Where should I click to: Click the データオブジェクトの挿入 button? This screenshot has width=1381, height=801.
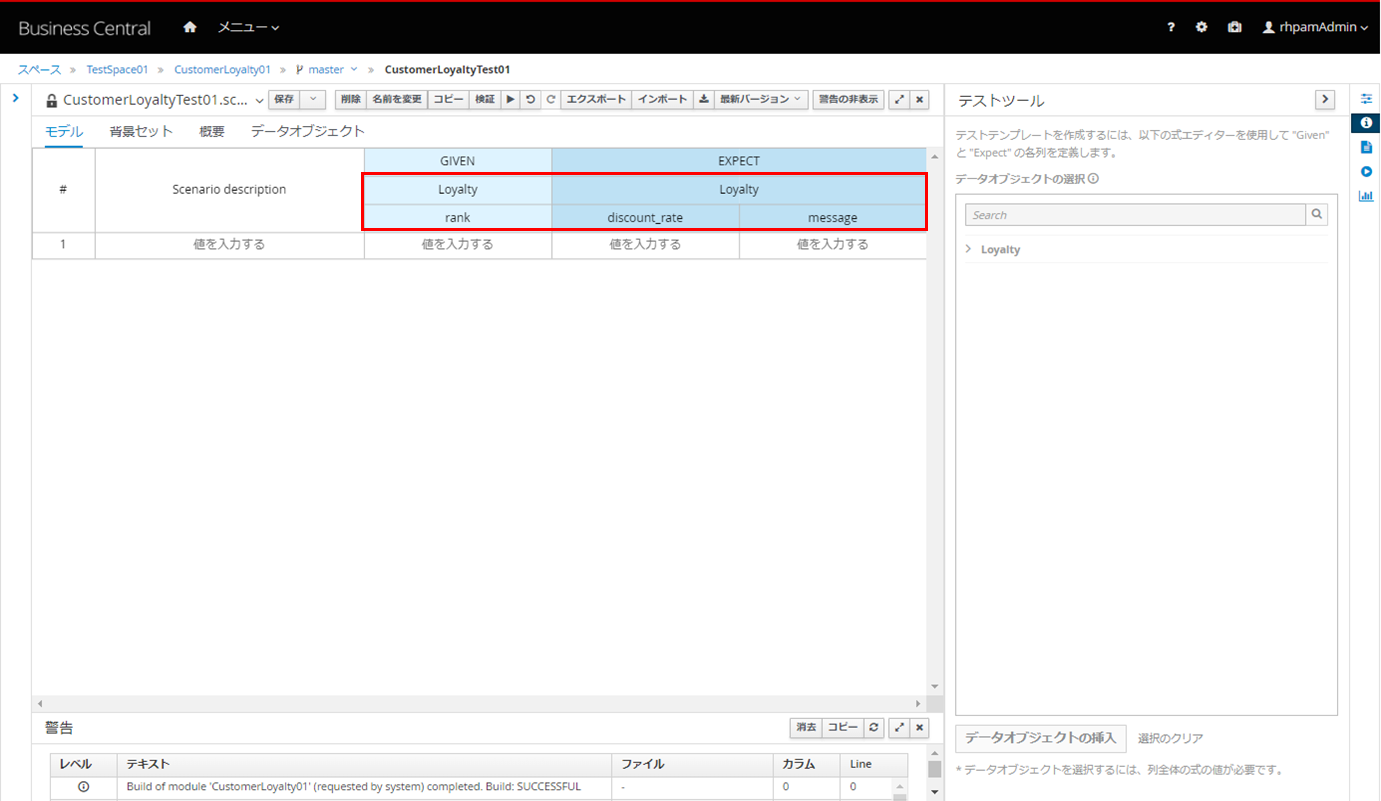pyautogui.click(x=1041, y=738)
